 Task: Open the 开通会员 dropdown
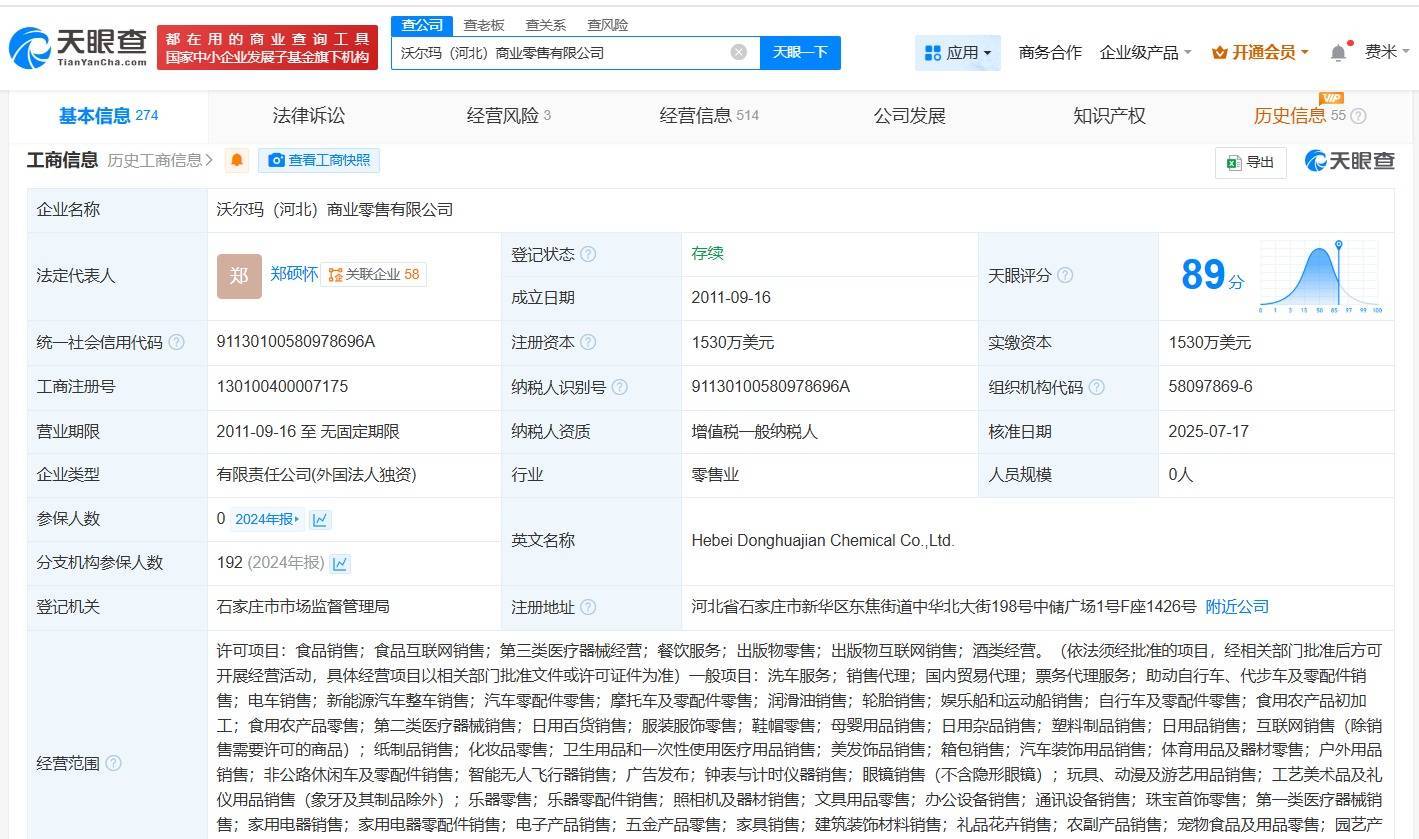pyautogui.click(x=1260, y=52)
